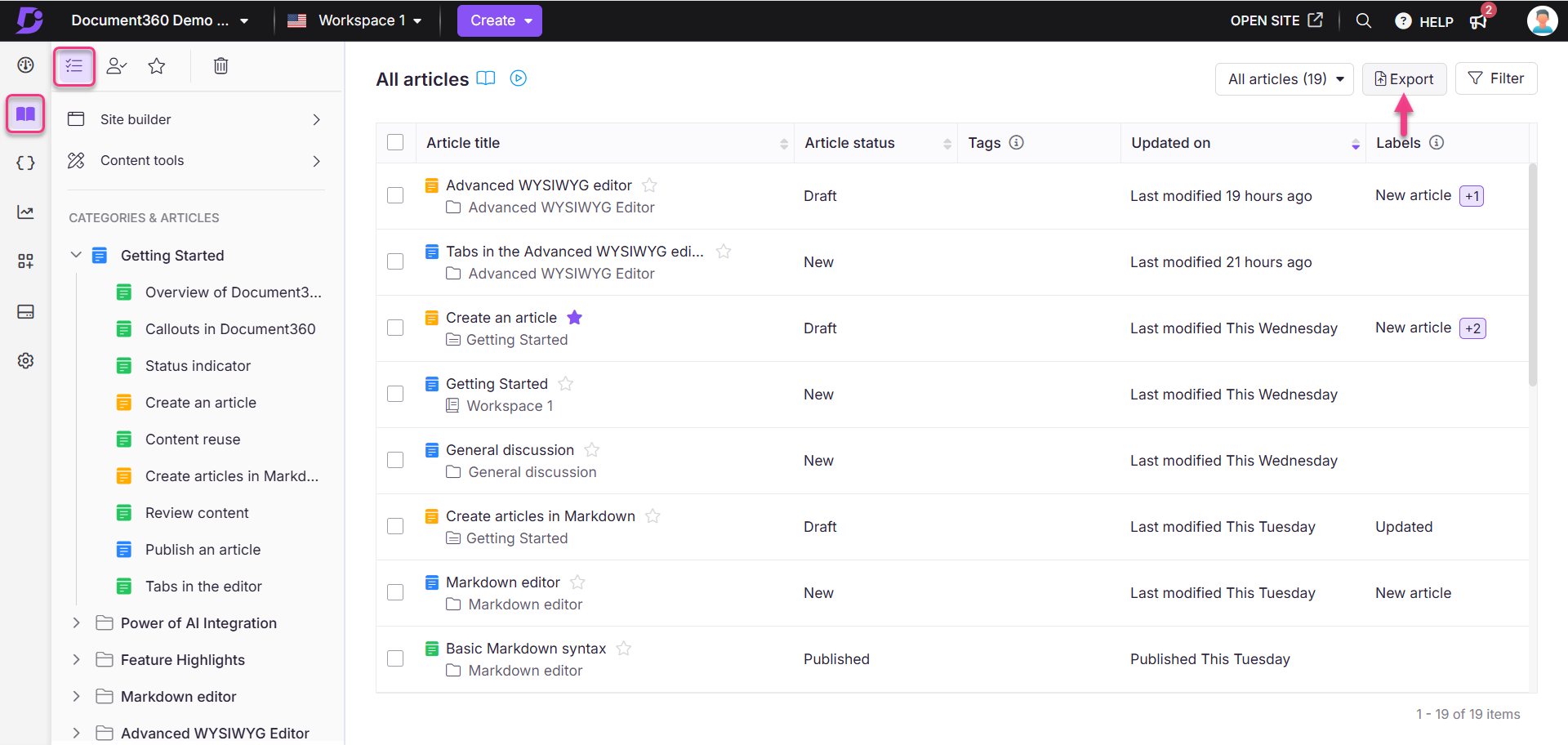
Task: Click OPEN SITE link
Action: (1276, 20)
